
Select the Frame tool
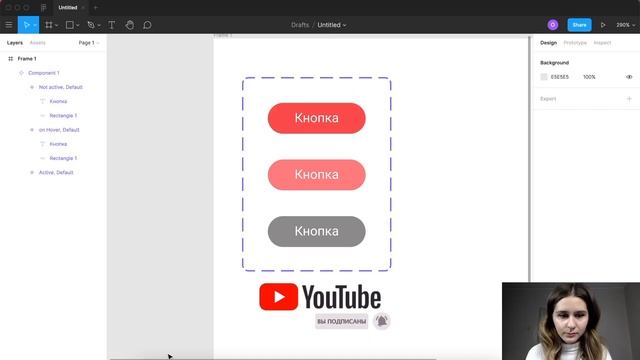coord(49,25)
